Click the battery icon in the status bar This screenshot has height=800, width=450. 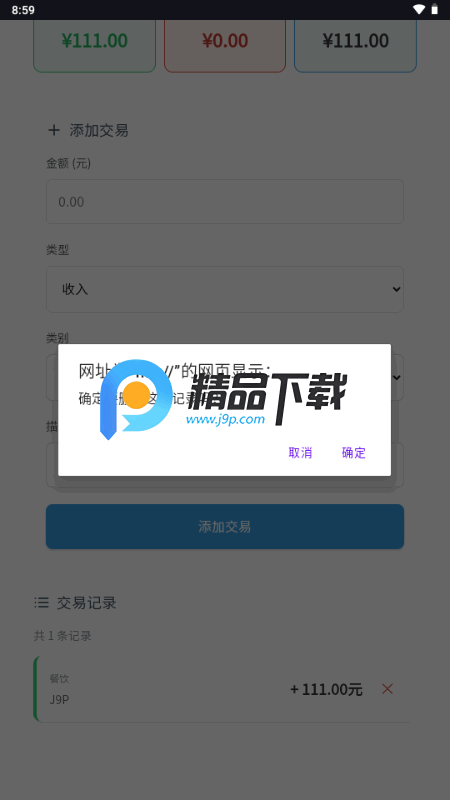point(435,9)
